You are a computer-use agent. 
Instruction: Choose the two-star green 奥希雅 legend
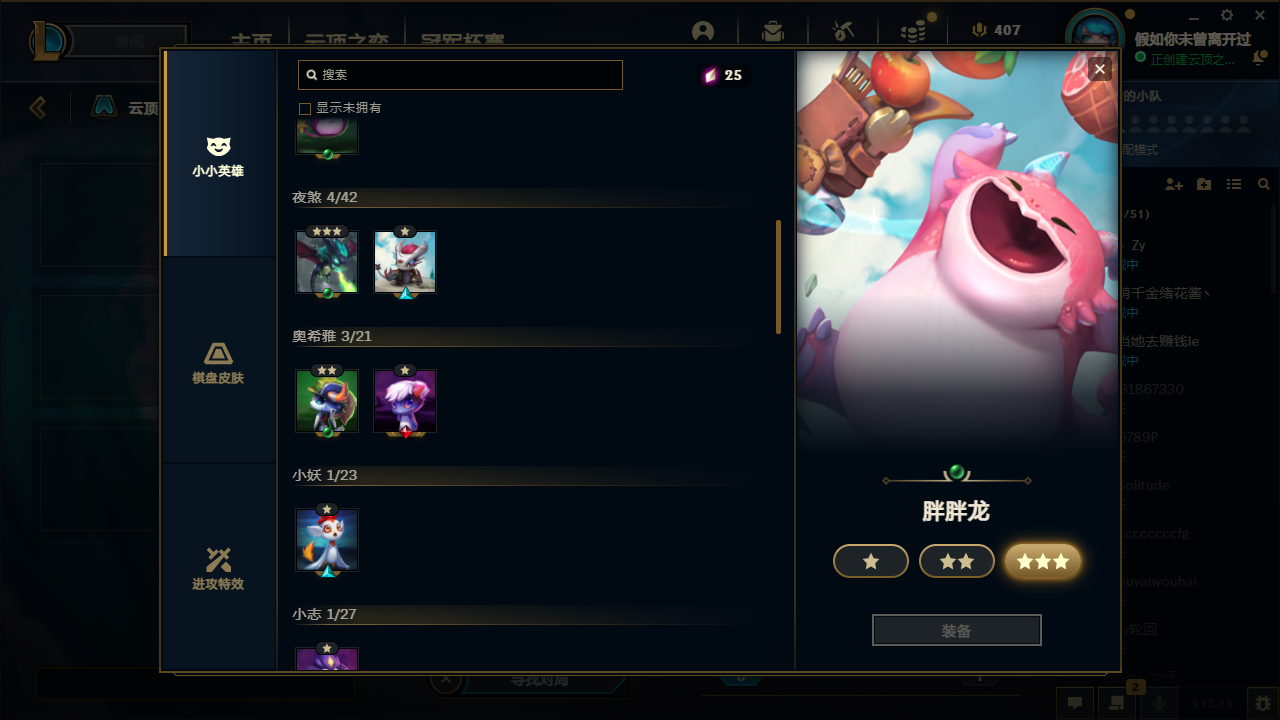click(327, 401)
